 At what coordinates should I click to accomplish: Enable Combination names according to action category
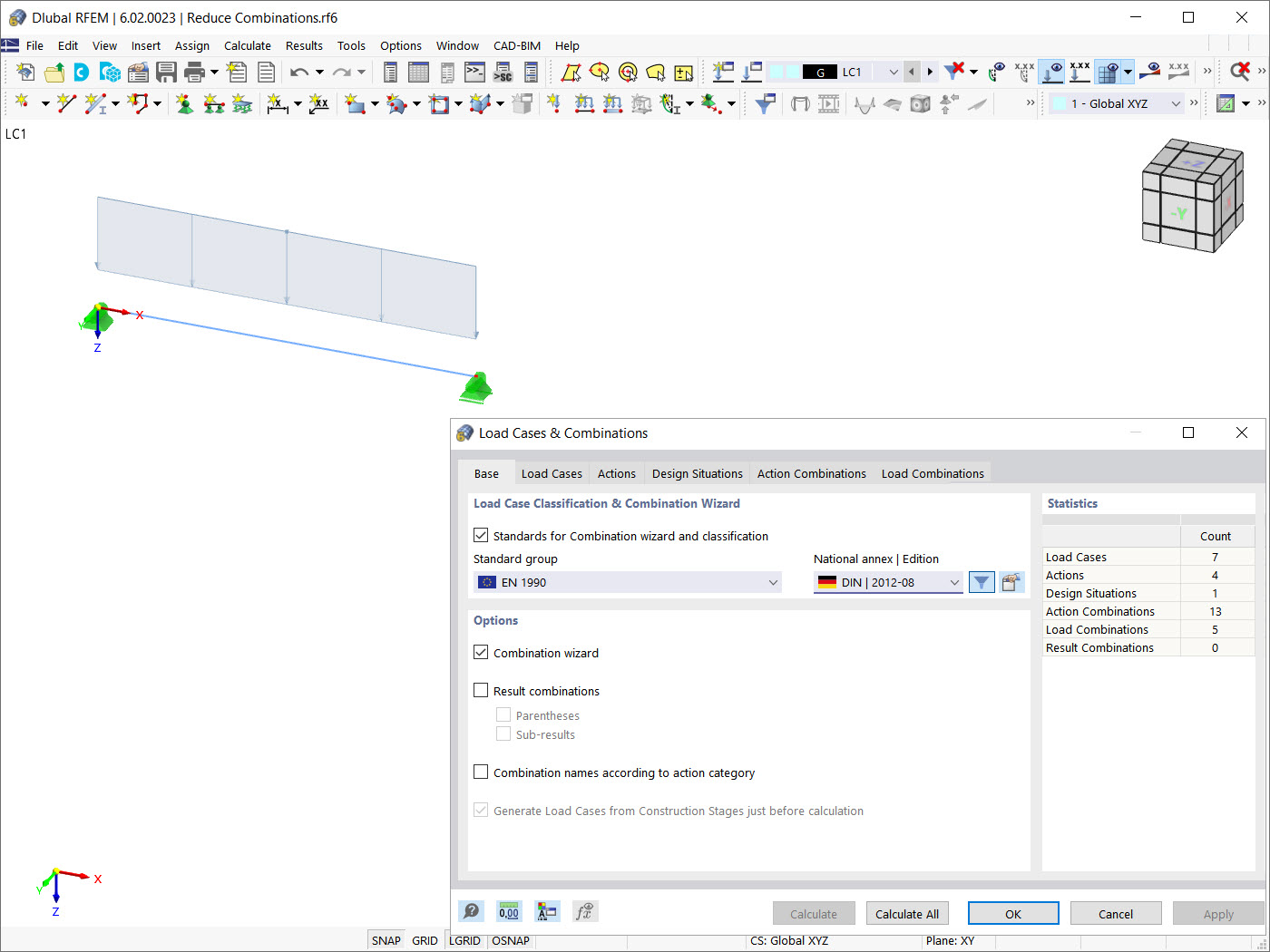[x=481, y=772]
